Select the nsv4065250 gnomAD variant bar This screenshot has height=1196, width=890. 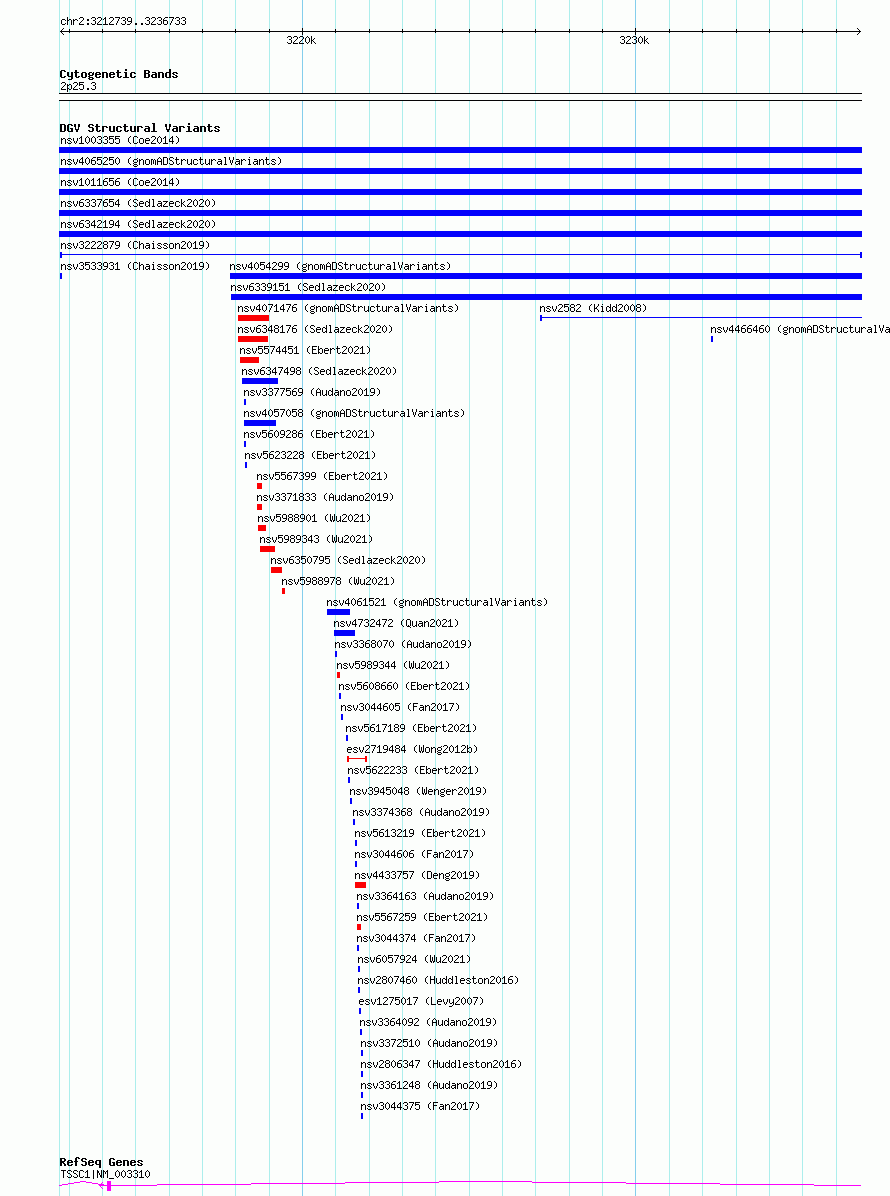[461, 171]
